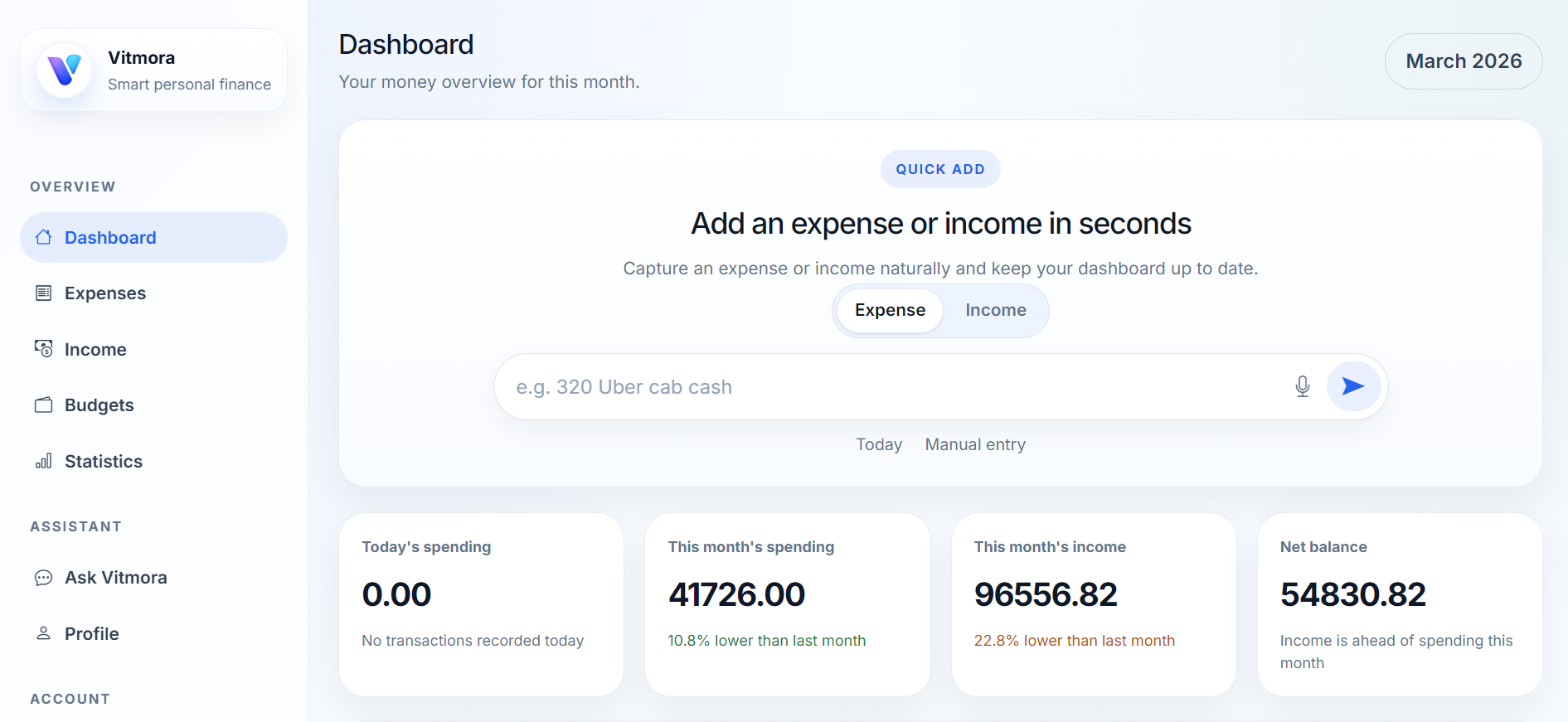The width and height of the screenshot is (1568, 722).
Task: Click the Ask Vitmora chat bubble icon
Action: coord(44,577)
